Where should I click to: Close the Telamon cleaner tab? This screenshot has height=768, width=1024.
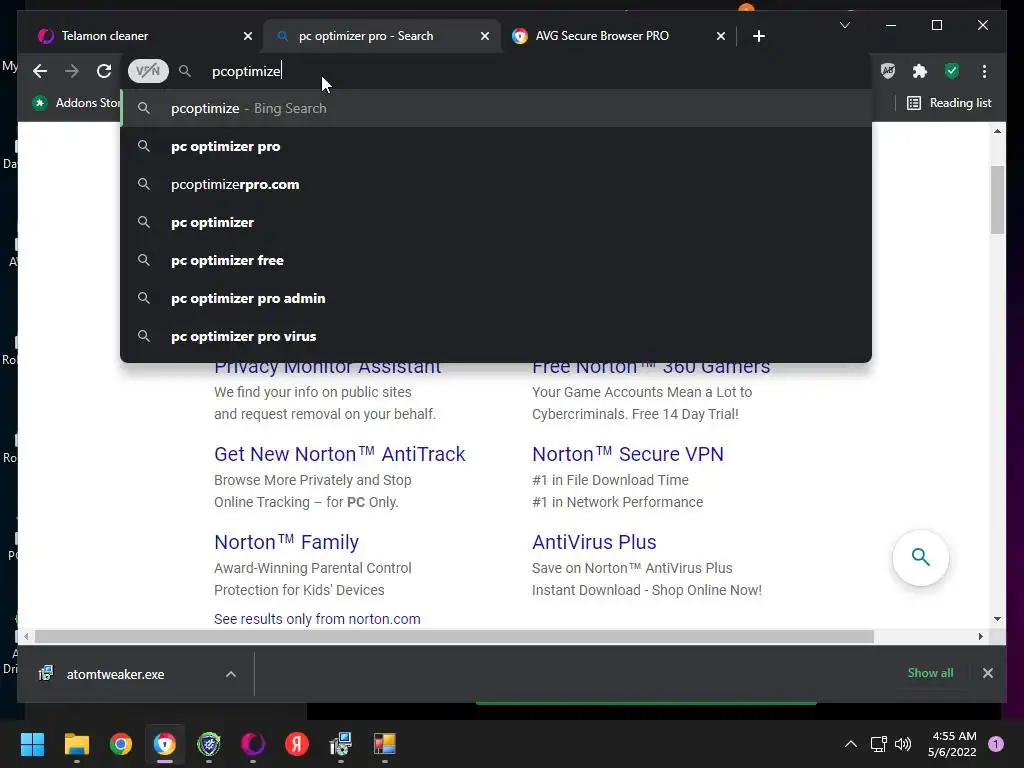[x=248, y=36]
